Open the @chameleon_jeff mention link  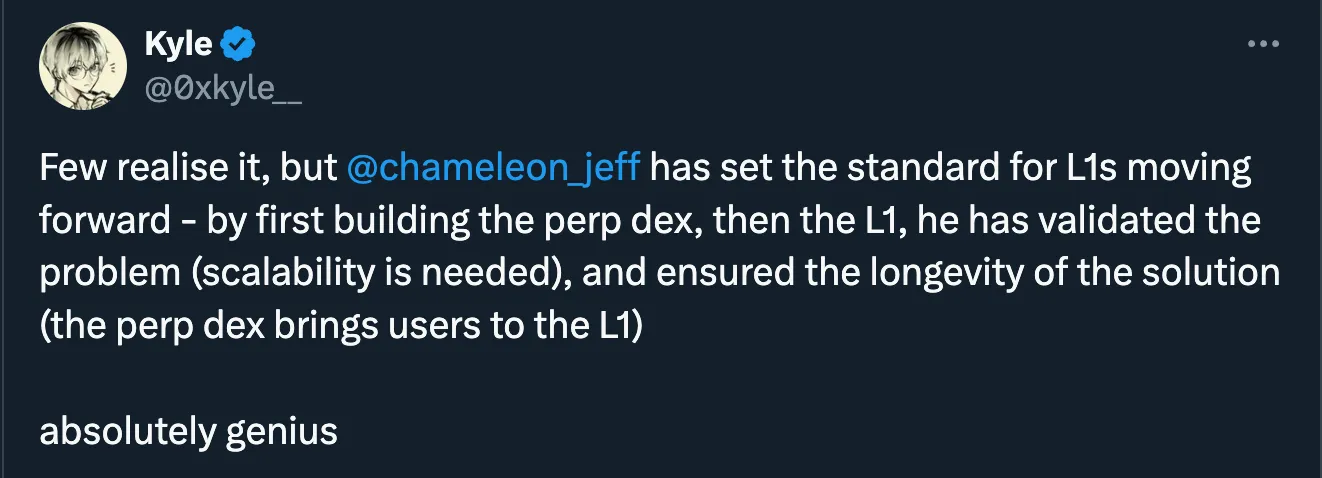[493, 167]
